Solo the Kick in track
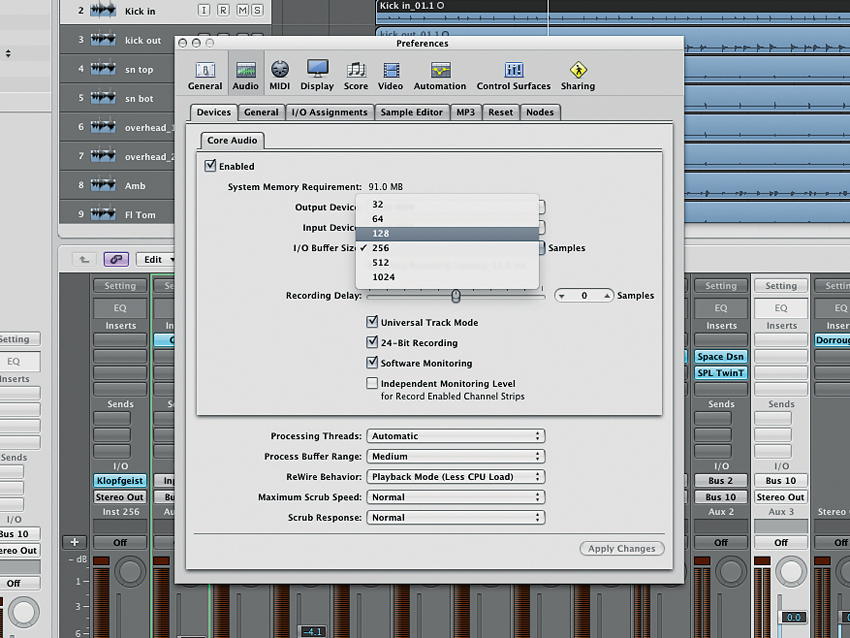Screen dimensions: 850x638 click(257, 10)
